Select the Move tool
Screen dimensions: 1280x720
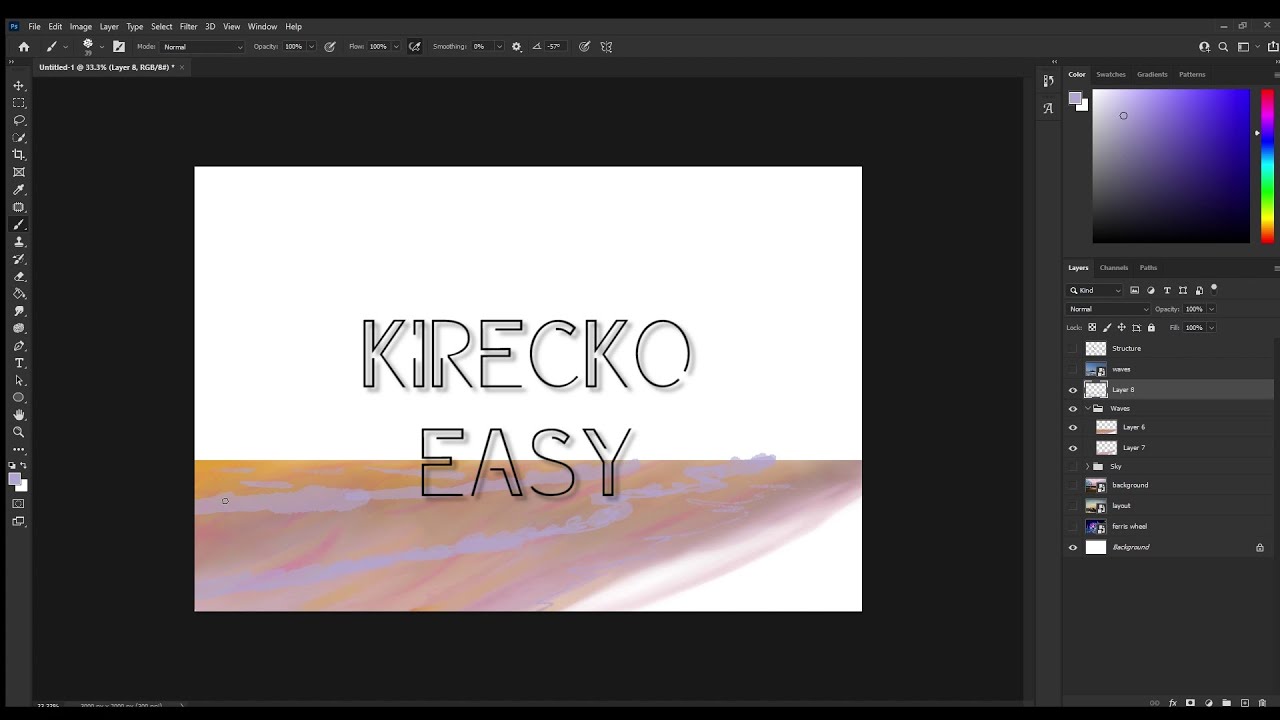coord(19,86)
